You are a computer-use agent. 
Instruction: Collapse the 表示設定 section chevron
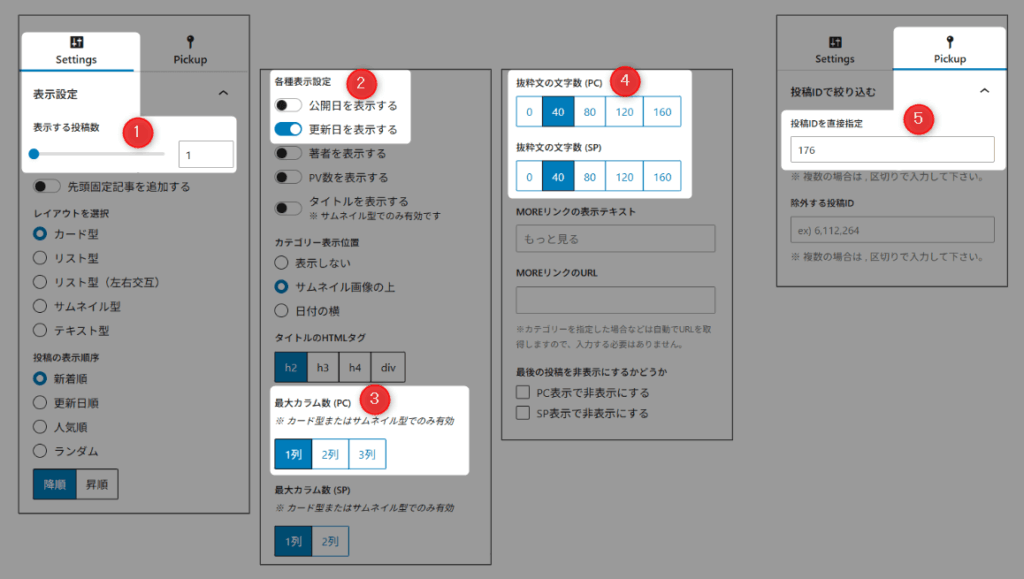coord(223,93)
